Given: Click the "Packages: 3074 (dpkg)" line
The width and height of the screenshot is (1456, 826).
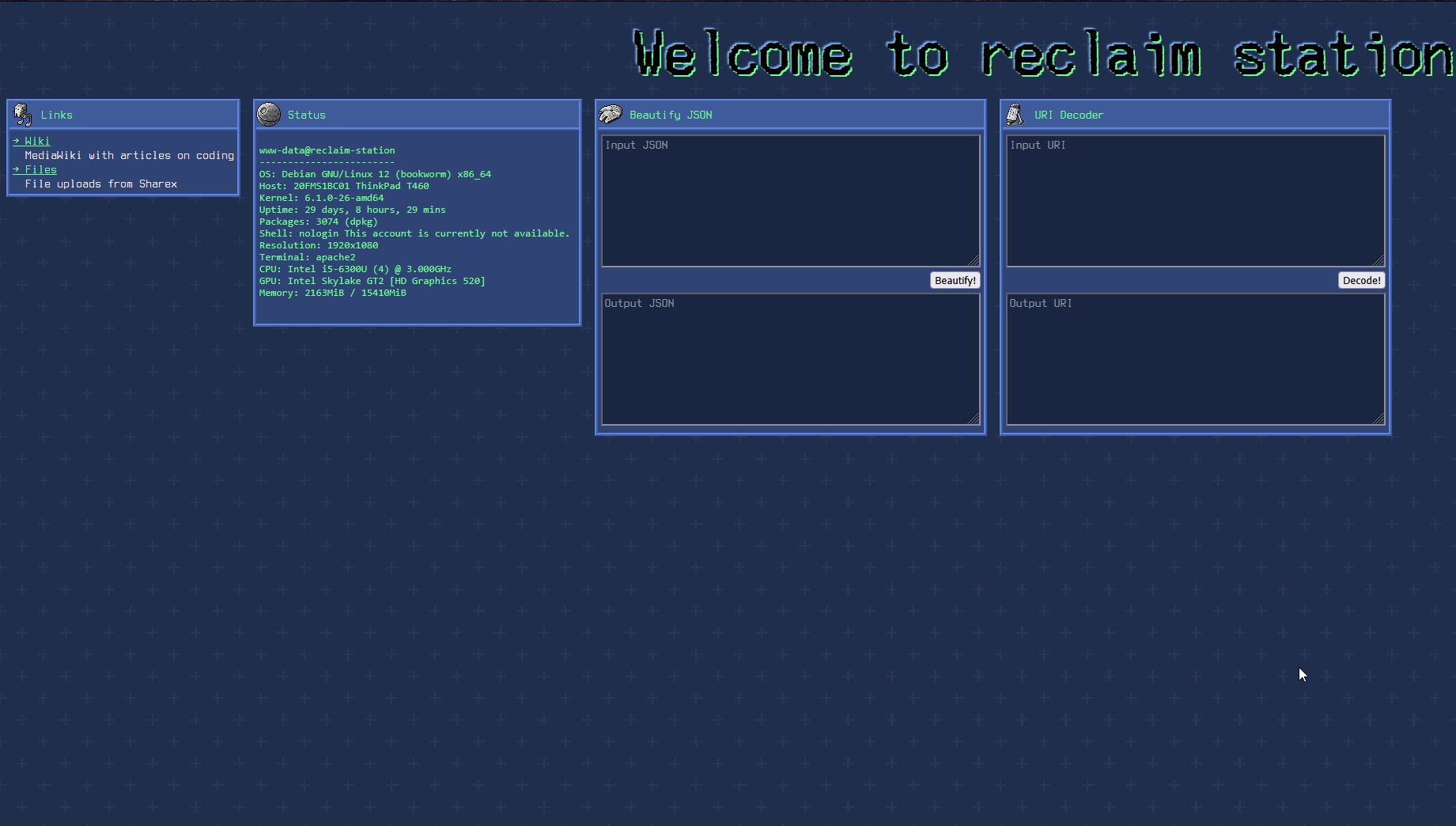Looking at the screenshot, I should (x=319, y=222).
